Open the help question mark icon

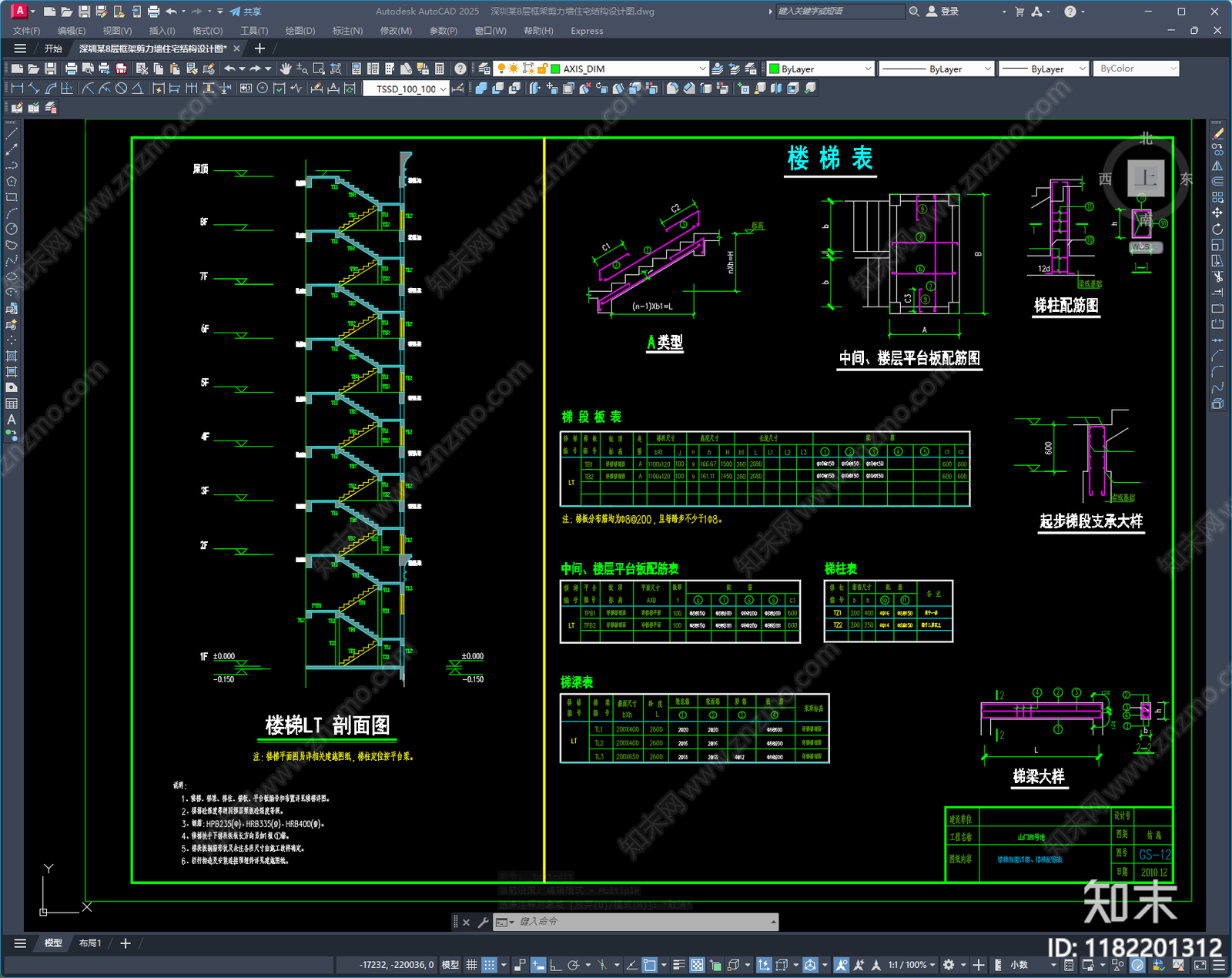point(460,69)
